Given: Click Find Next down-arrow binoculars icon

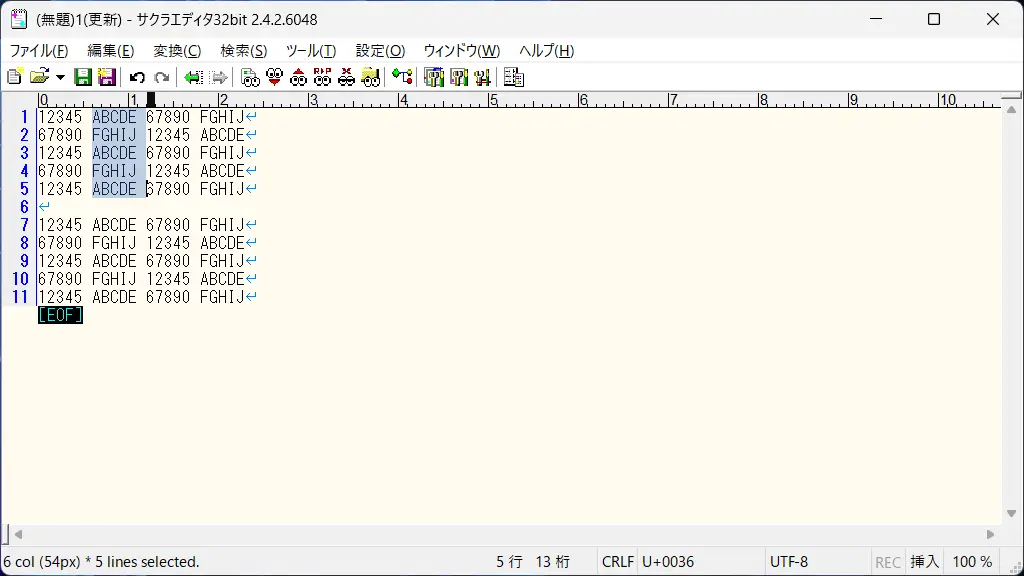Looking at the screenshot, I should (x=274, y=77).
